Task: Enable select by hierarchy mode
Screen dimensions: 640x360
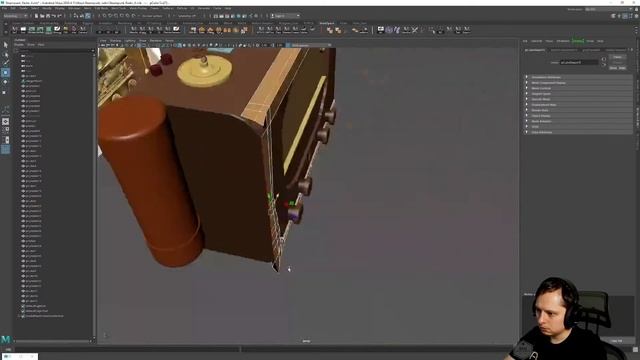Action: click(76, 16)
